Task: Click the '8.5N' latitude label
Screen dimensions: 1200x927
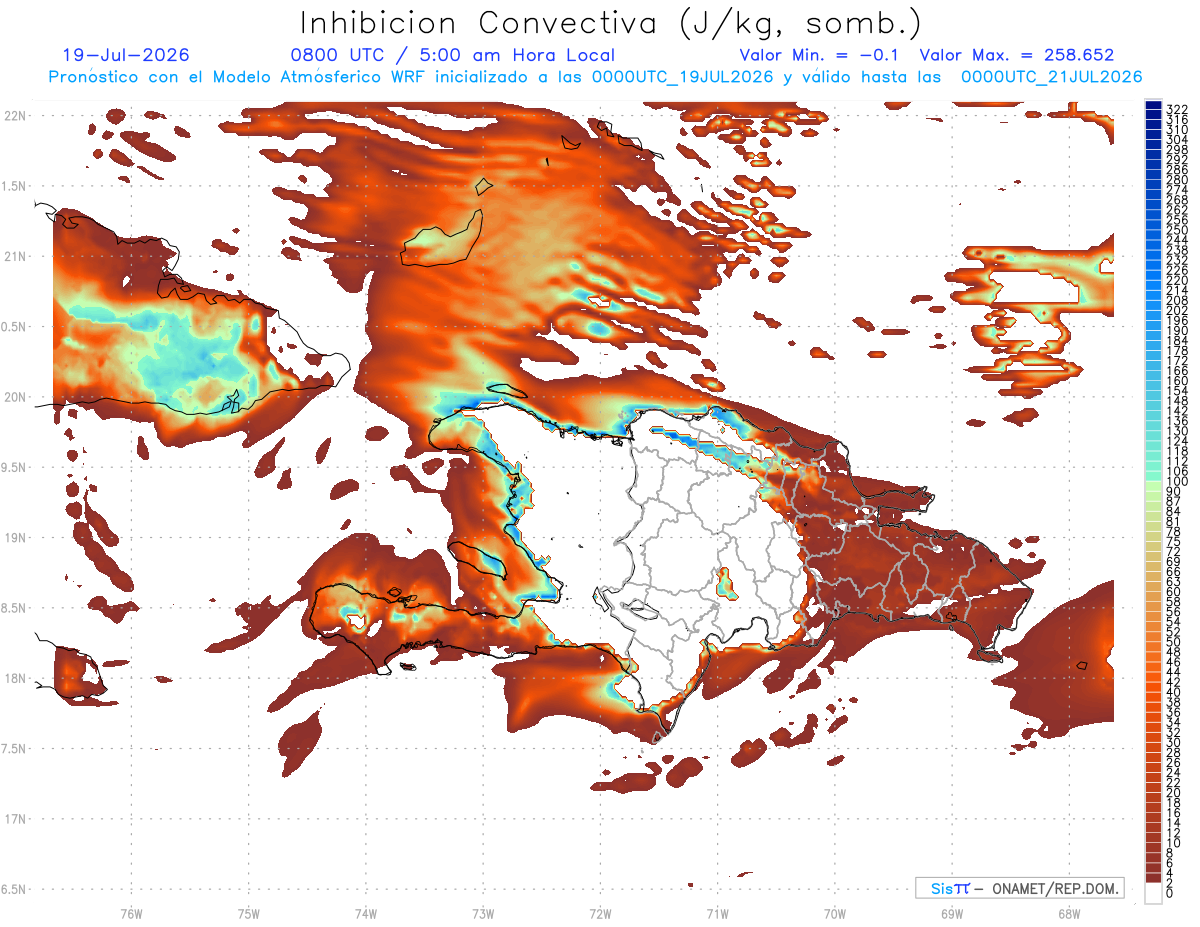Action: [15, 608]
